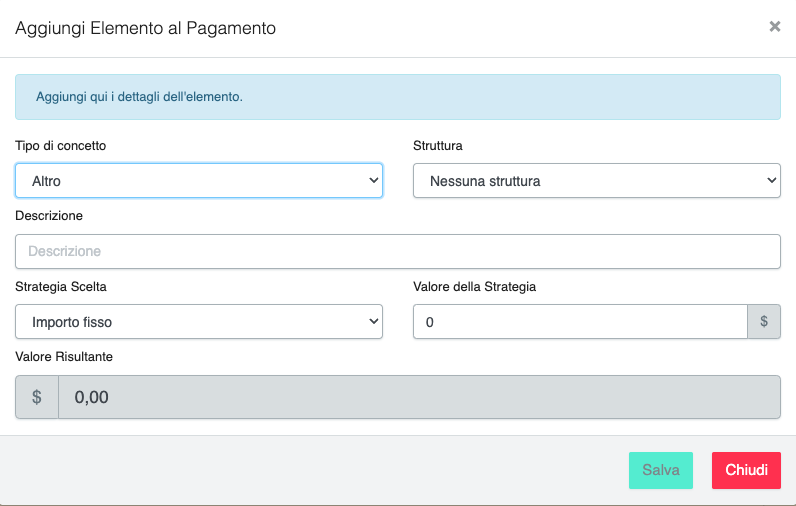This screenshot has width=796, height=506.
Task: Click the Struttura label
Action: [x=438, y=146]
